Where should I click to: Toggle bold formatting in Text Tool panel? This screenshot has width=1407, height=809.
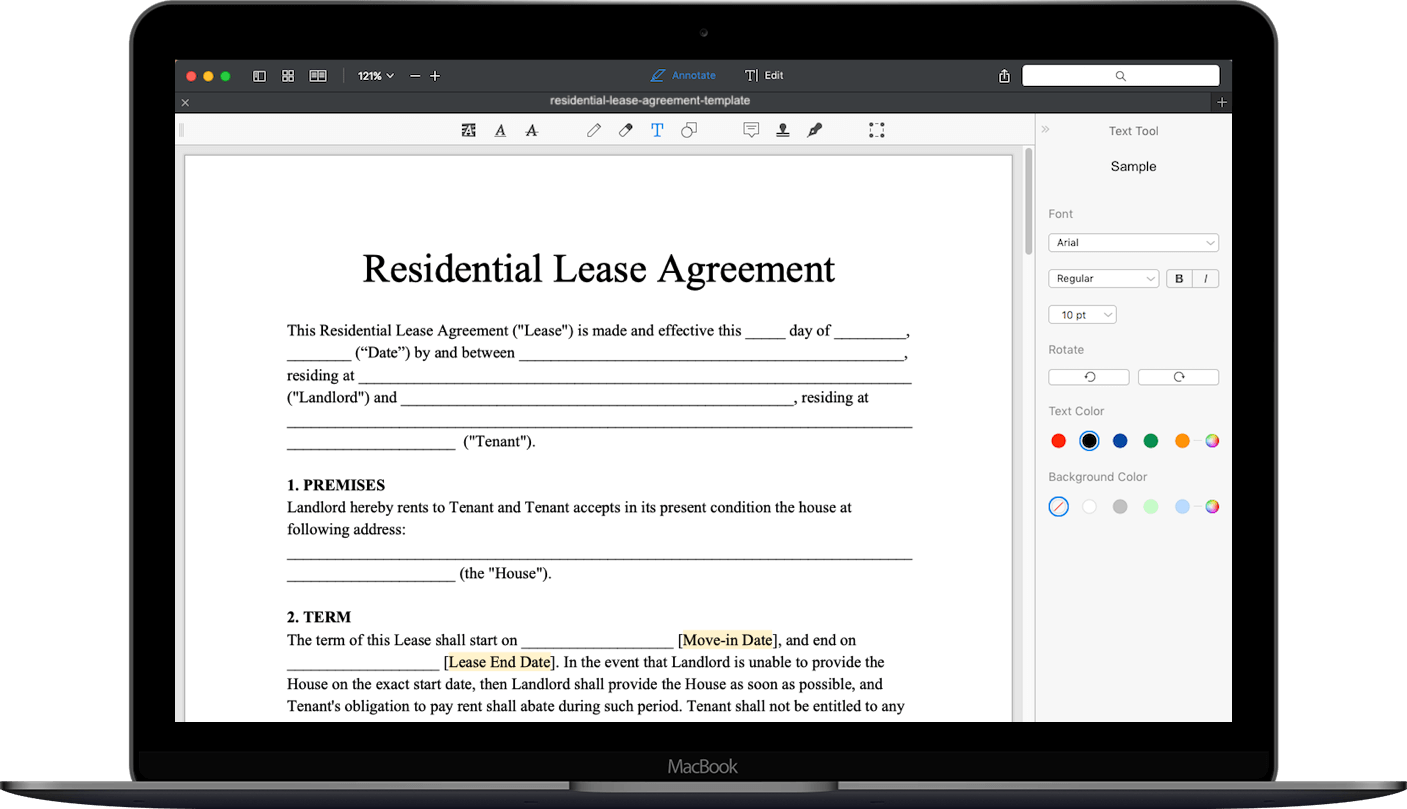coord(1178,278)
